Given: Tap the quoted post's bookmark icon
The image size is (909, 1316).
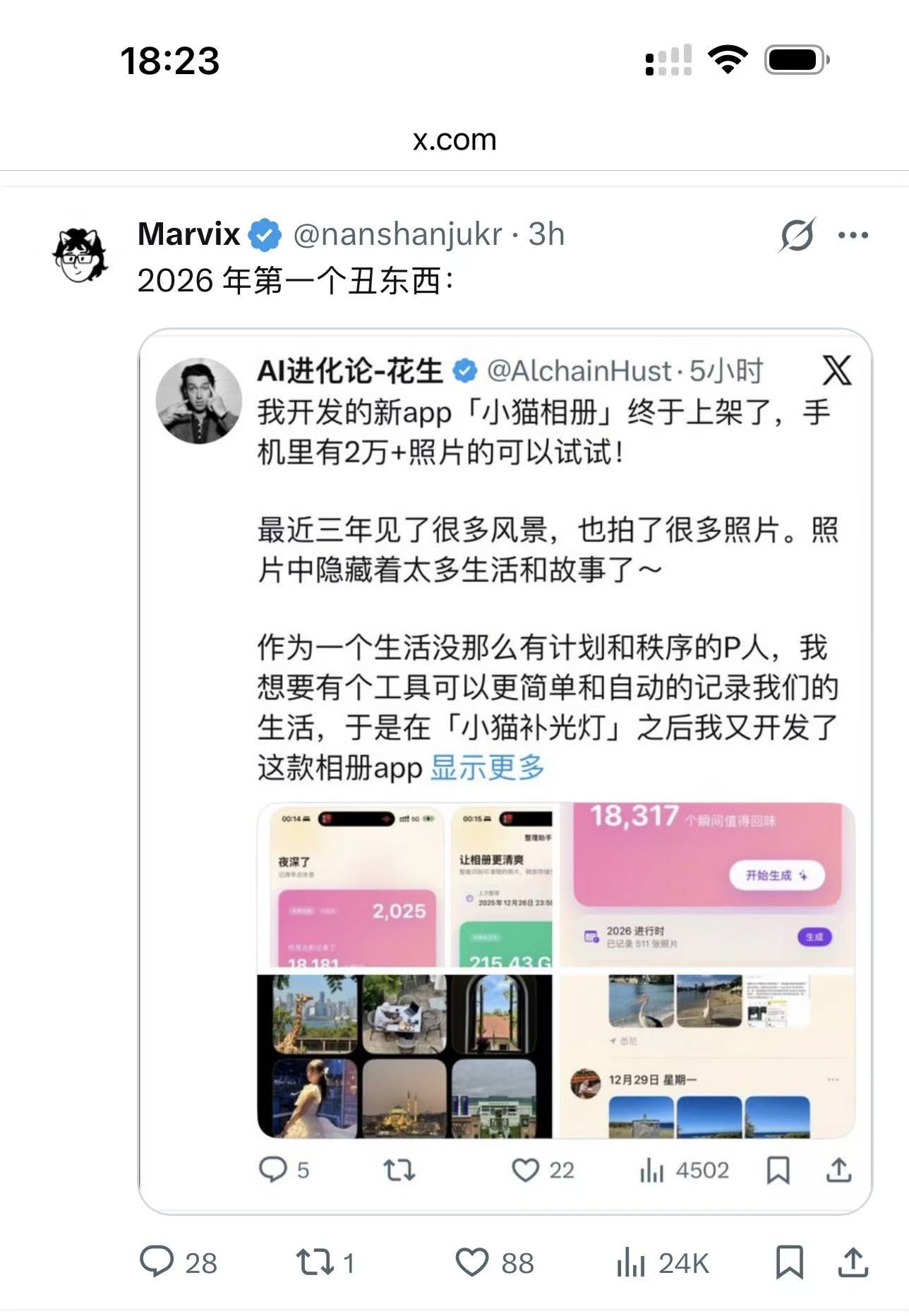Looking at the screenshot, I should (778, 1170).
